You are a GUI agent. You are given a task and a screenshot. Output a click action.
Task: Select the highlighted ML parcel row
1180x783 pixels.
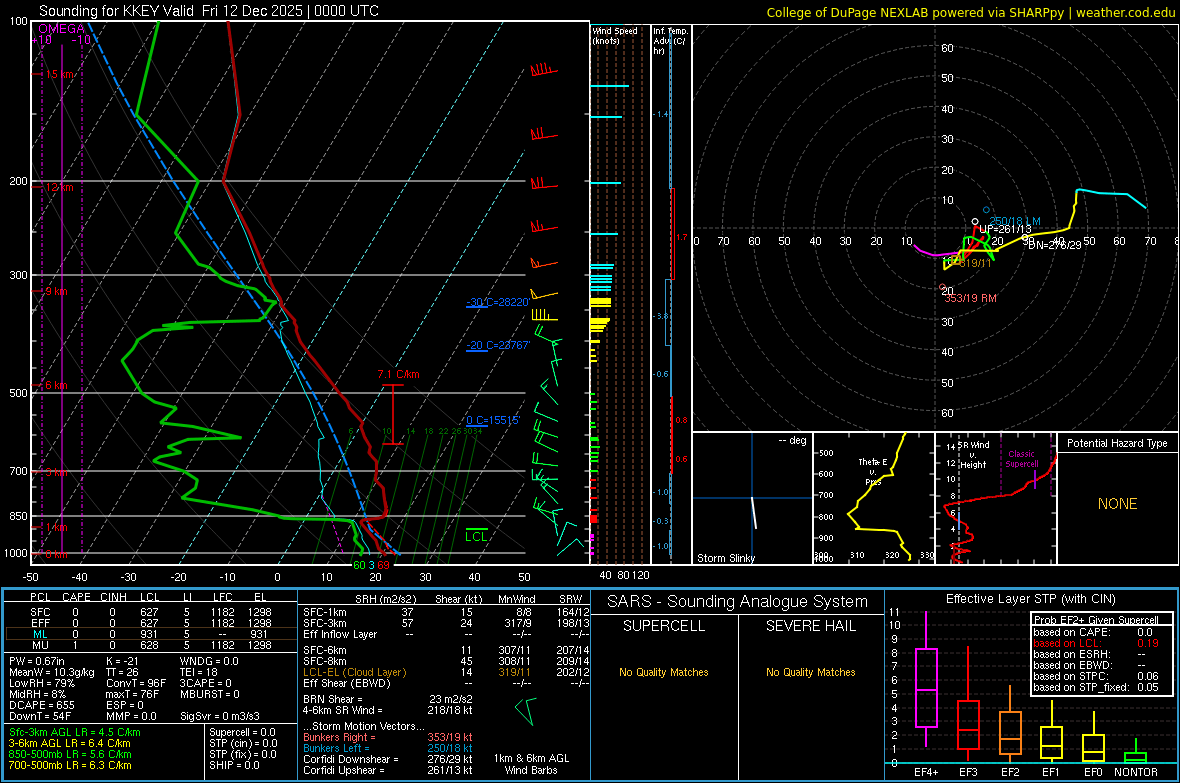tap(151, 634)
